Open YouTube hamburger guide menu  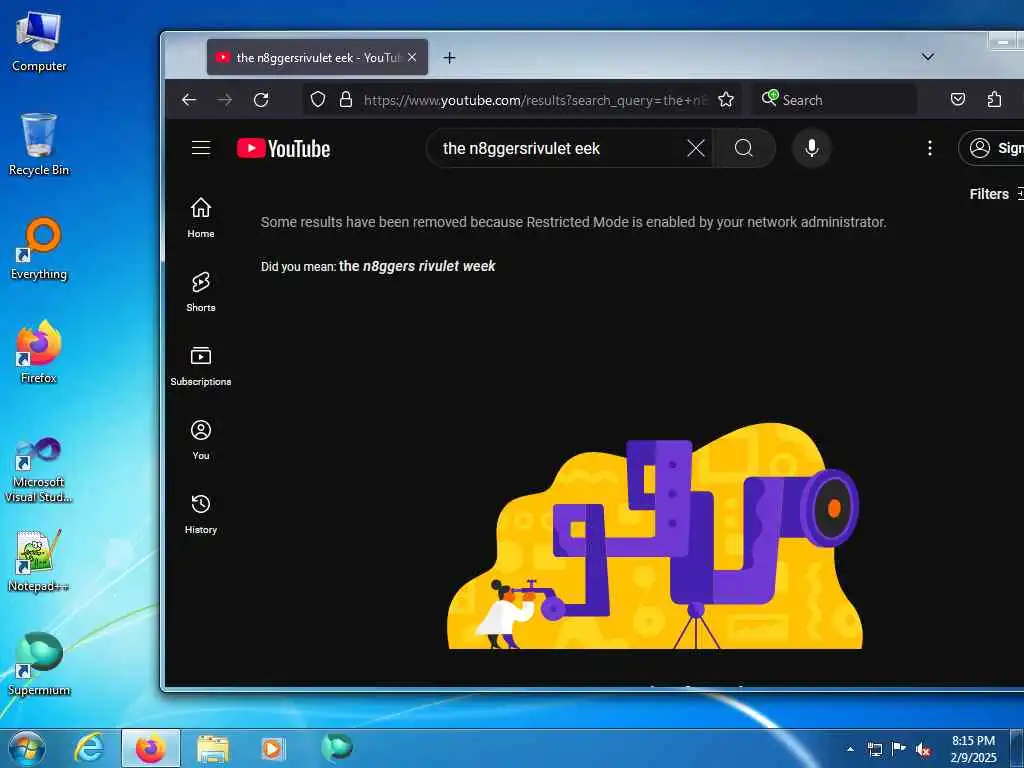coord(201,148)
